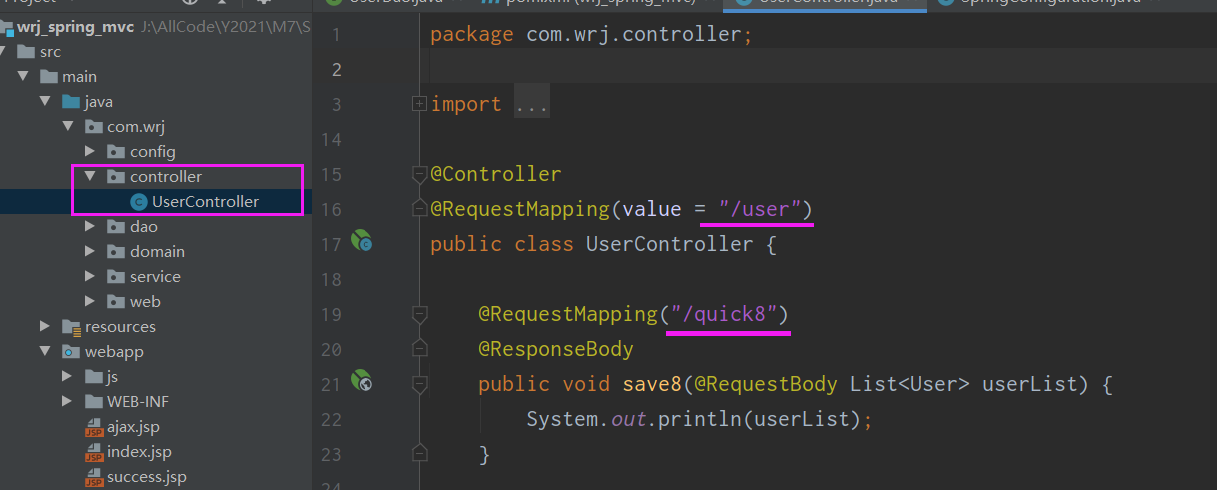Select the wrj_spring_mvc project root

76,27
